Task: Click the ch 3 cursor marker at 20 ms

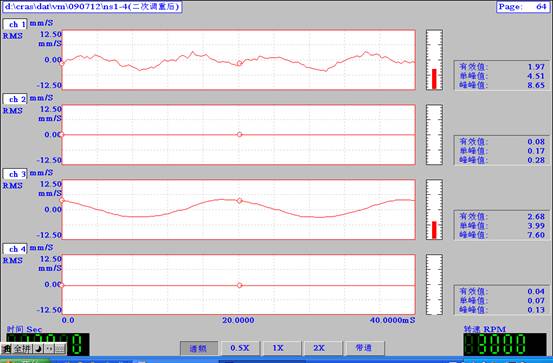Action: 239,201
